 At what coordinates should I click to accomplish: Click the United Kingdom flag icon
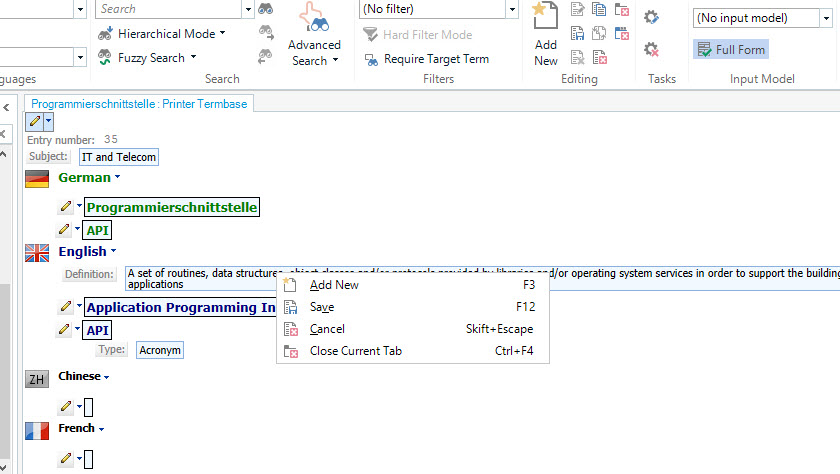point(37,252)
